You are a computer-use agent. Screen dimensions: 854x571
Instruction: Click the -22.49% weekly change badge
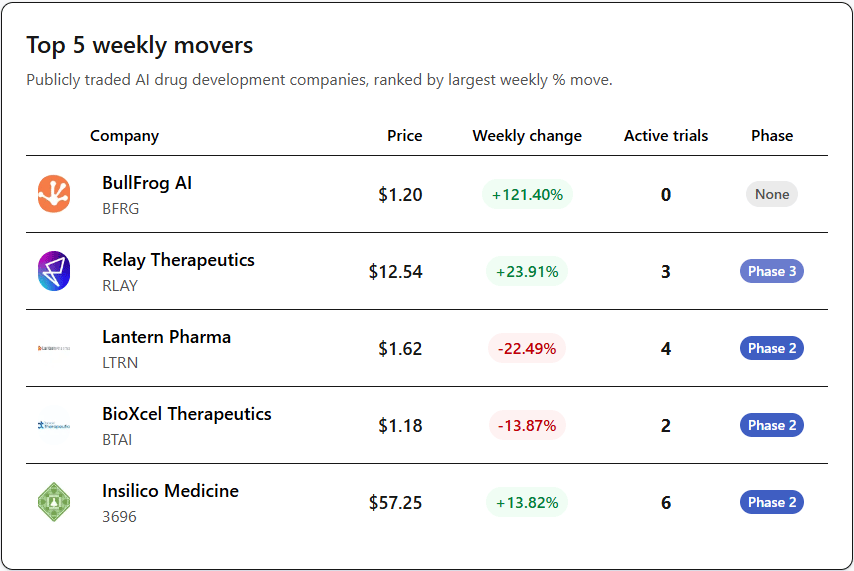coord(527,349)
